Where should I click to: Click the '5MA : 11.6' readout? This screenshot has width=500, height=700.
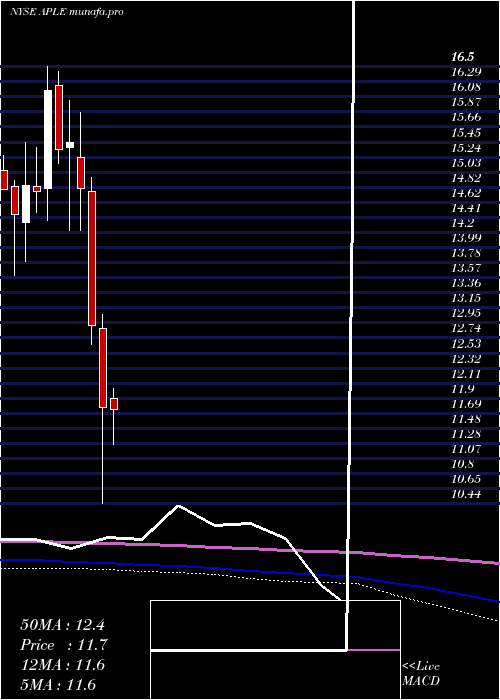[x=58, y=685]
